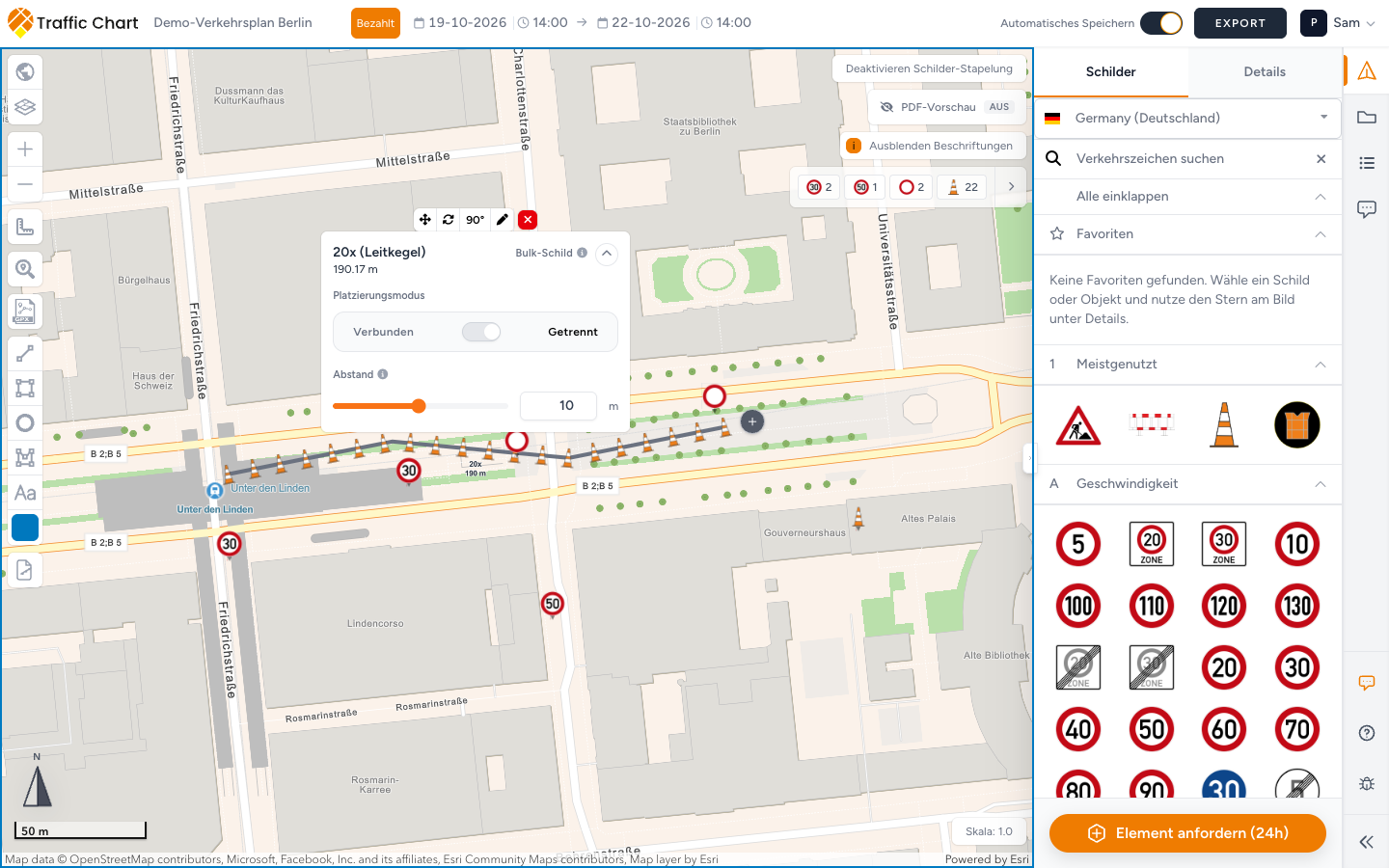This screenshot has height=868, width=1389.
Task: Click the pencil edit icon
Action: click(503, 220)
